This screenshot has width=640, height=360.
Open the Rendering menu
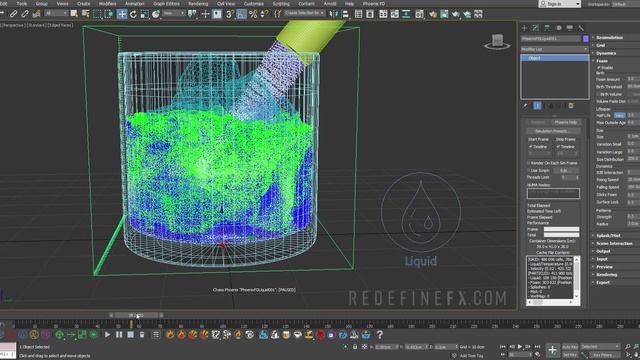pos(198,4)
